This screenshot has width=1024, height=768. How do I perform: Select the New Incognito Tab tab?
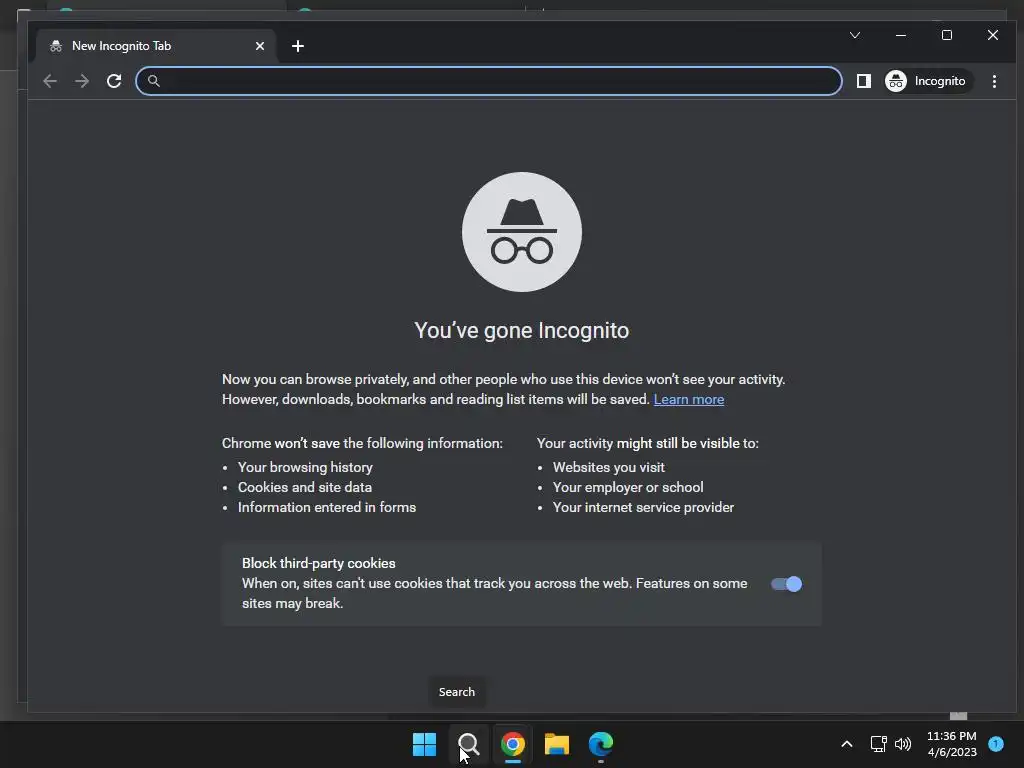(x=157, y=46)
